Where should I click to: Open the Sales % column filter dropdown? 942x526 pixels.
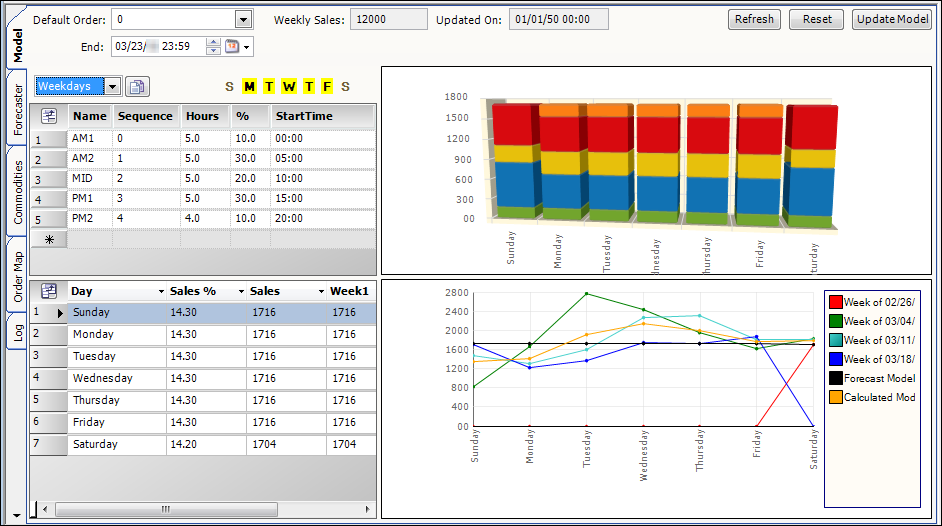pyautogui.click(x=241, y=291)
